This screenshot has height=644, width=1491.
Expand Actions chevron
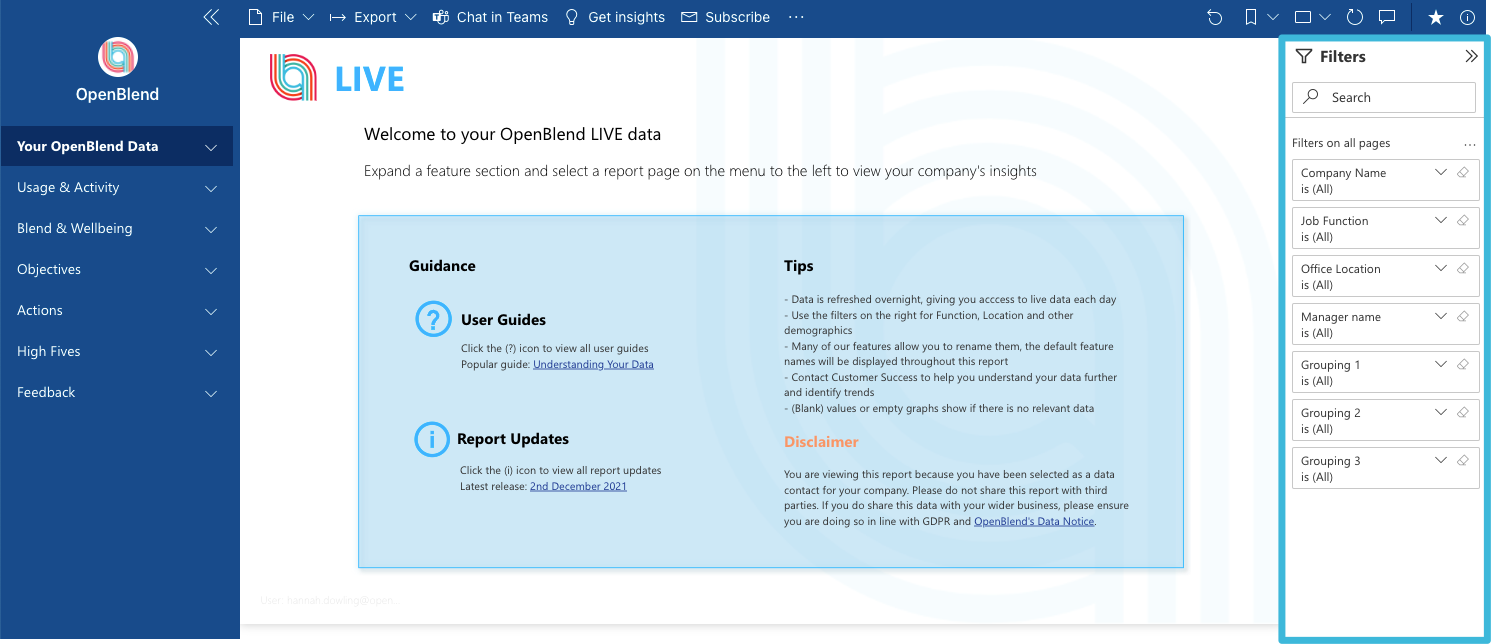[211, 311]
